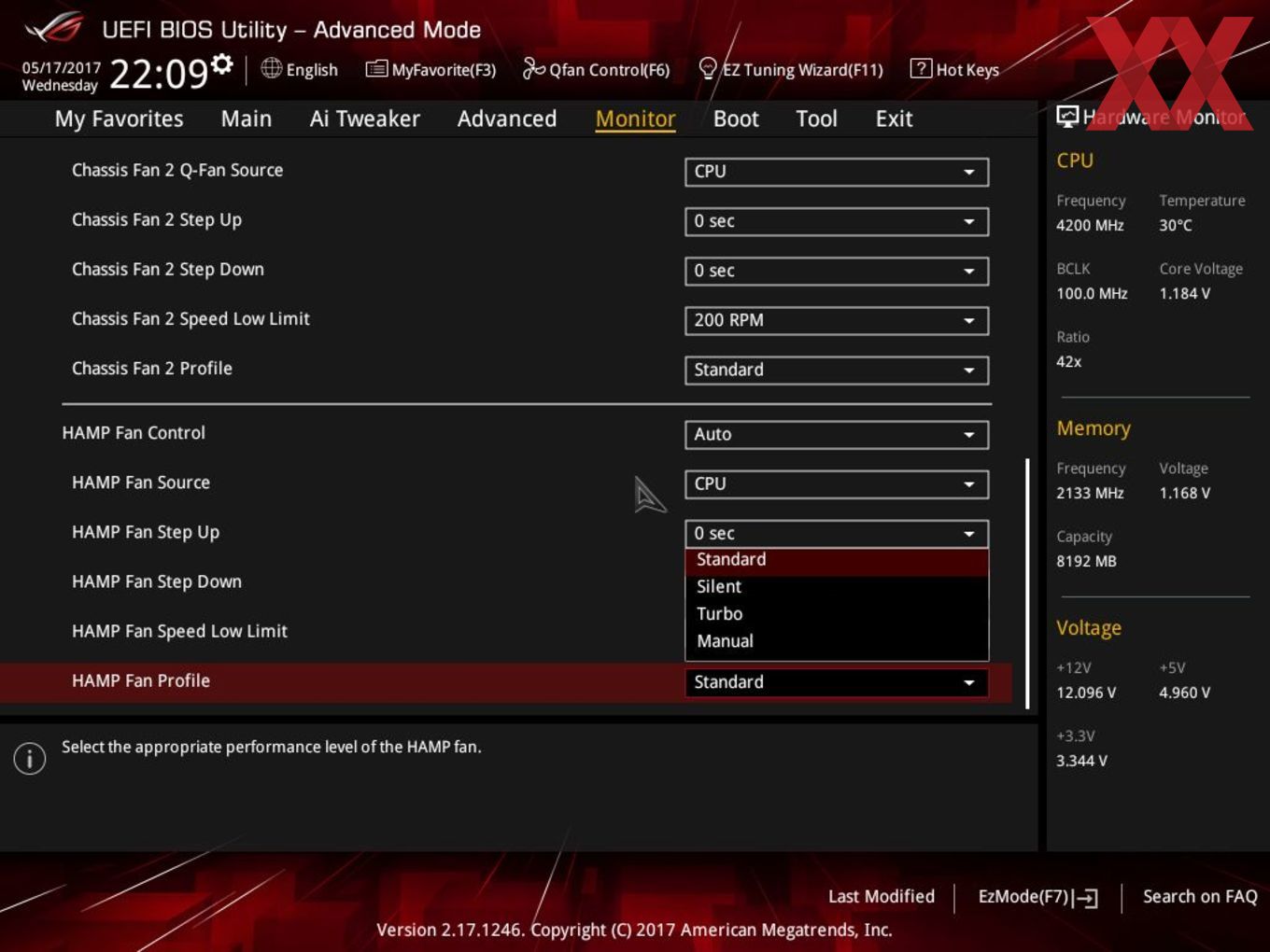Select Chassis Fan 2 Speed Low Limit label
This screenshot has height=952, width=1270.
(190, 319)
